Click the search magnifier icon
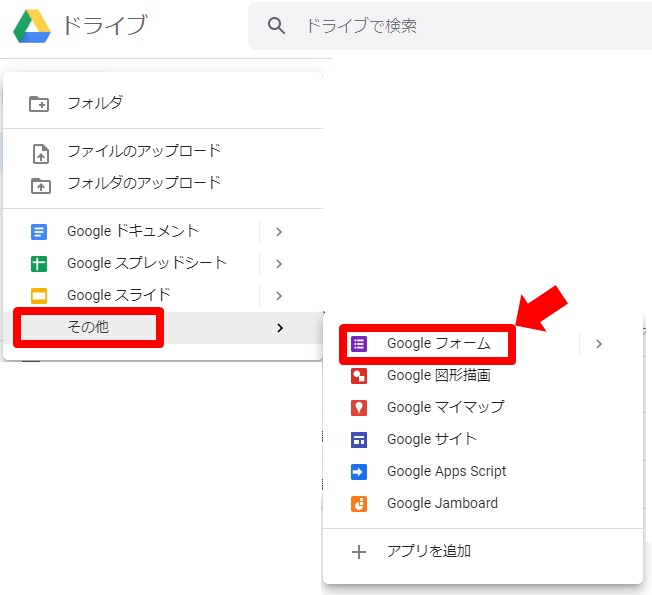Viewport: 652px width, 595px height. click(x=277, y=26)
